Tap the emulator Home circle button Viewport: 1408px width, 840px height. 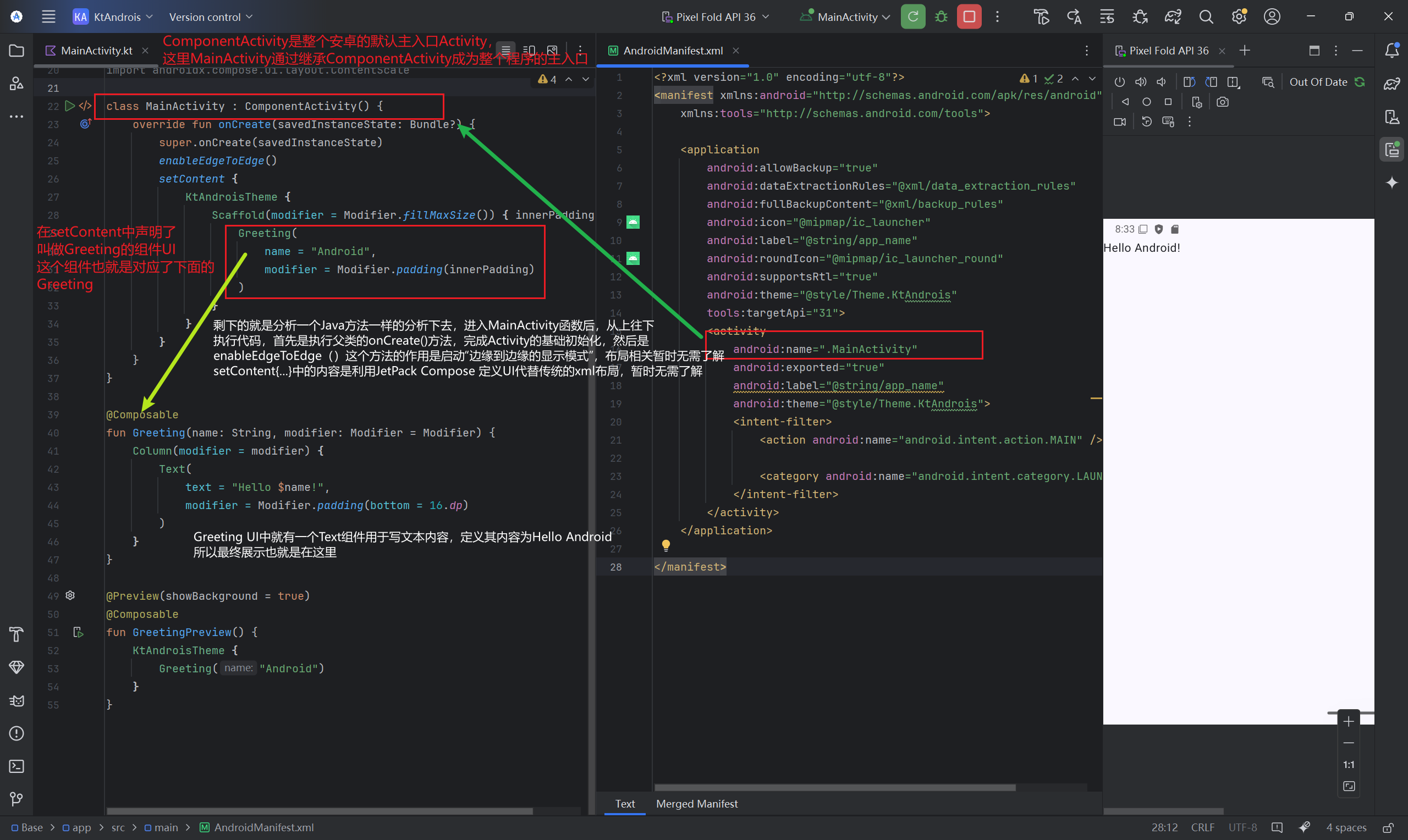1146,102
